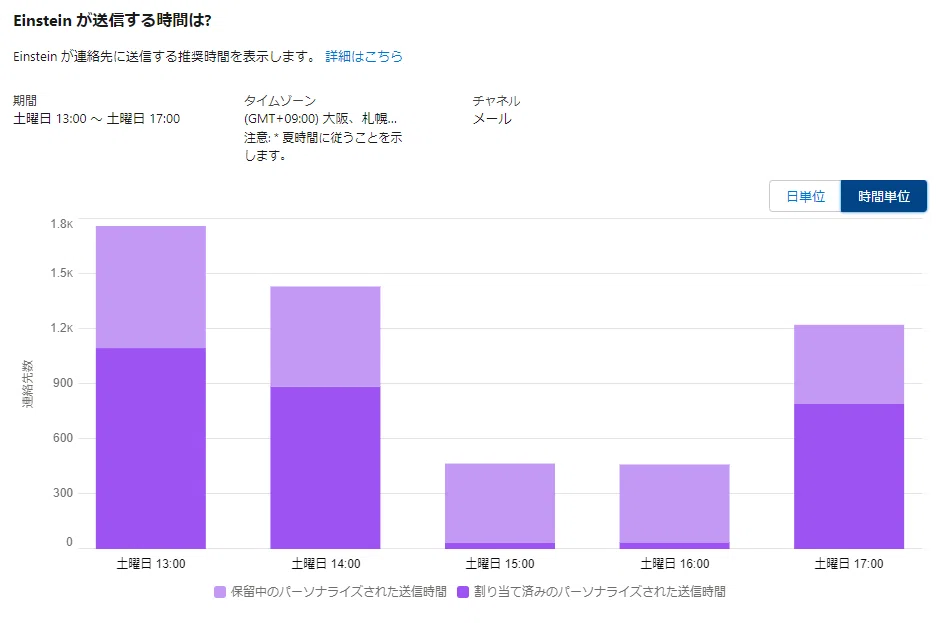
Task: Click the dark assigned segment of 土曜日 14:00 bar
Action: pos(325,467)
